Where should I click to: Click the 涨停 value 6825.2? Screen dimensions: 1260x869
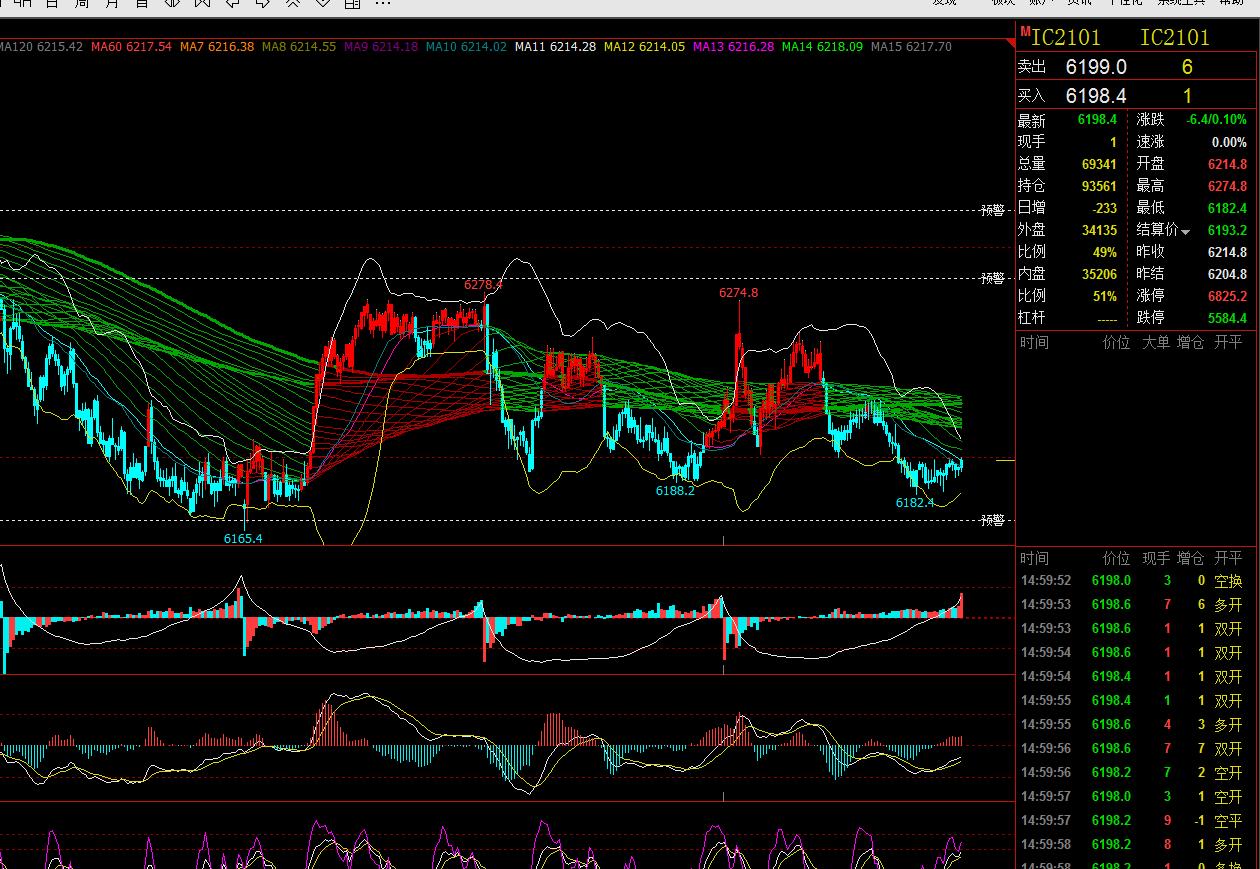point(1227,296)
